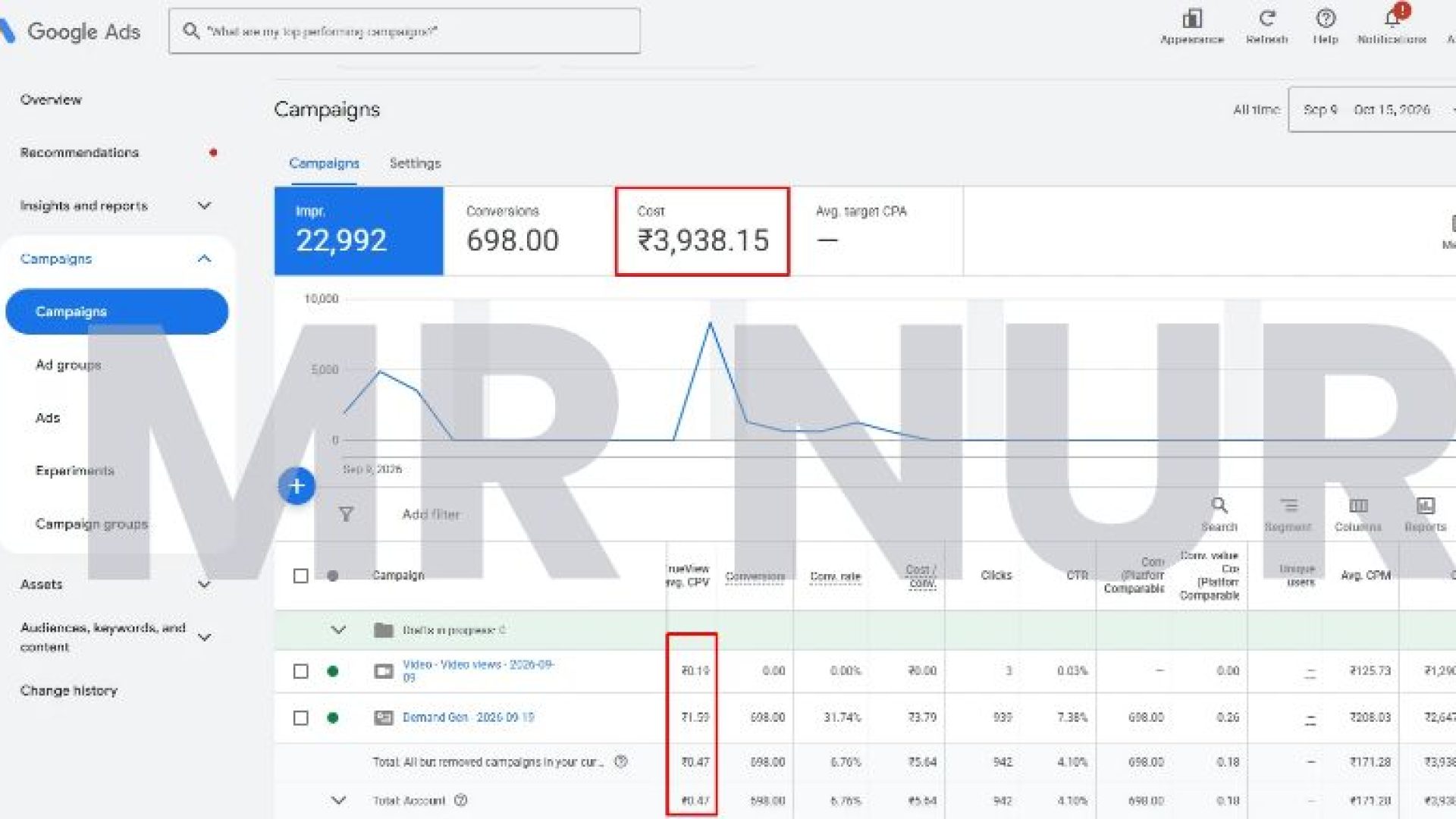Image resolution: width=1456 pixels, height=819 pixels.
Task: Click the filter funnel icon
Action: tap(346, 514)
